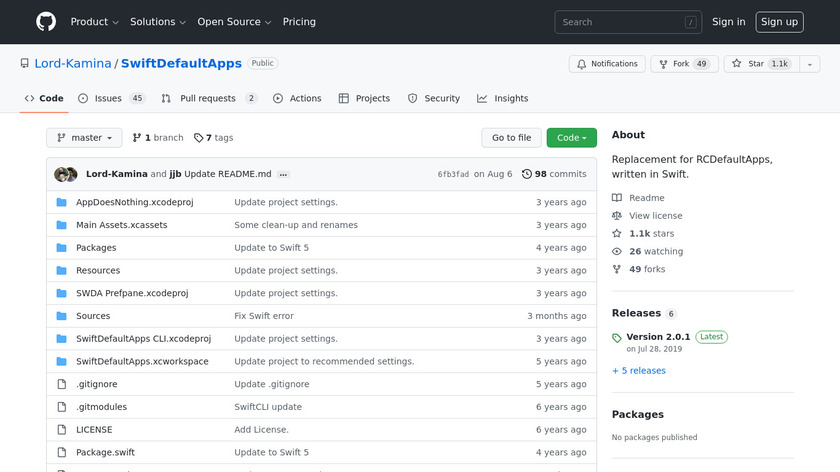Click the Go to file button
This screenshot has height=472, width=840.
pyautogui.click(x=511, y=138)
